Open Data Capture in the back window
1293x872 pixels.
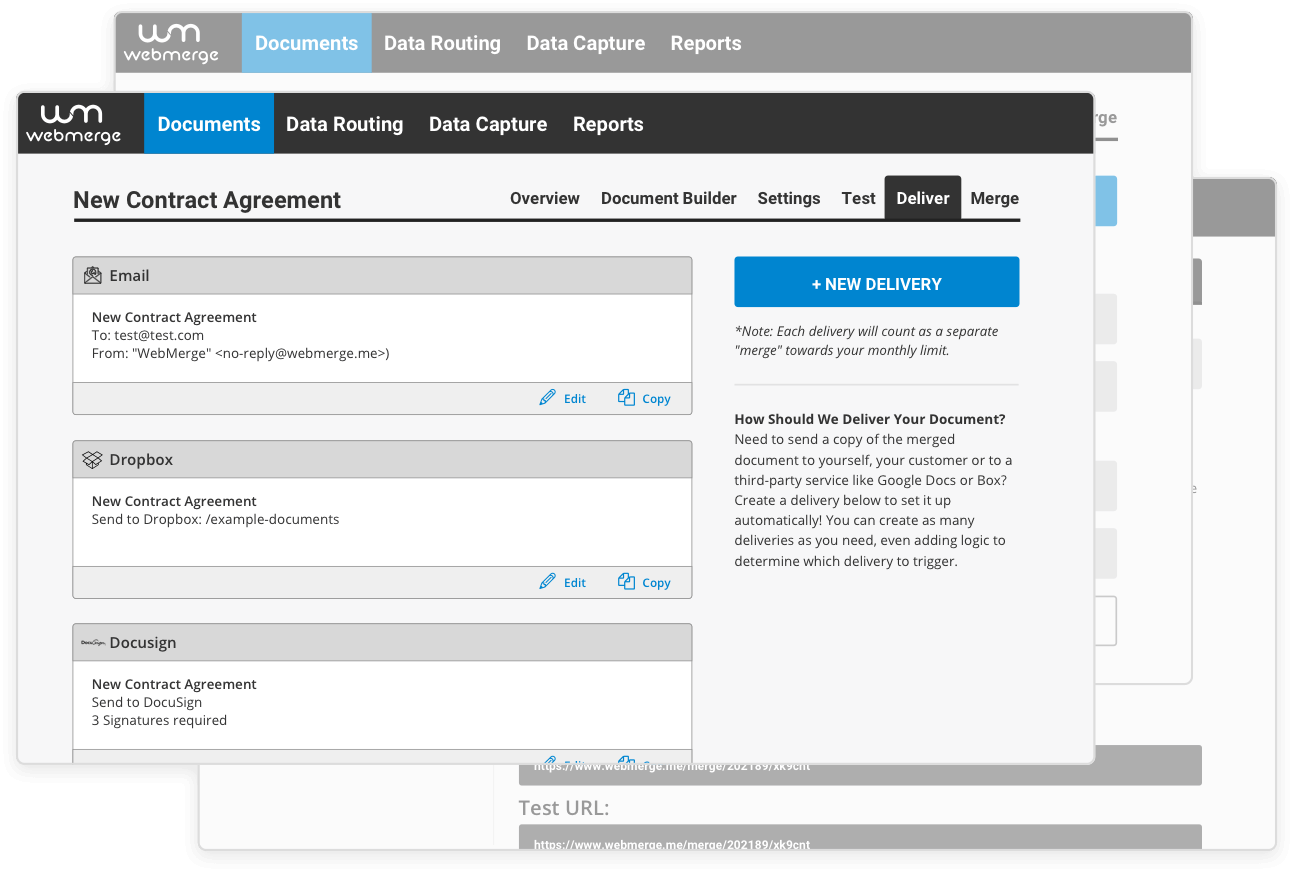coord(586,43)
